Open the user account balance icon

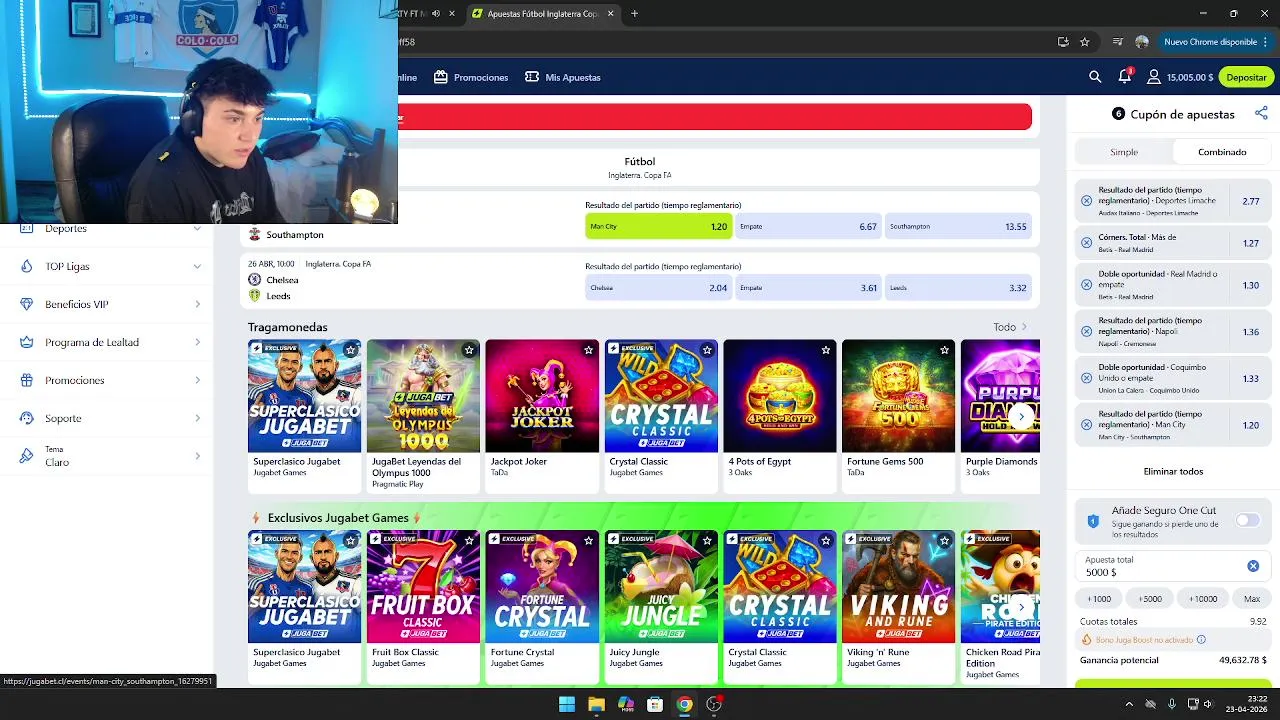click(1154, 77)
